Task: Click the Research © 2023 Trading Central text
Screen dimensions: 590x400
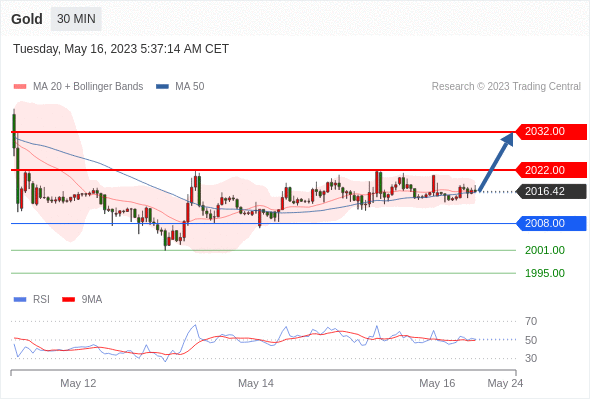Action: (506, 87)
